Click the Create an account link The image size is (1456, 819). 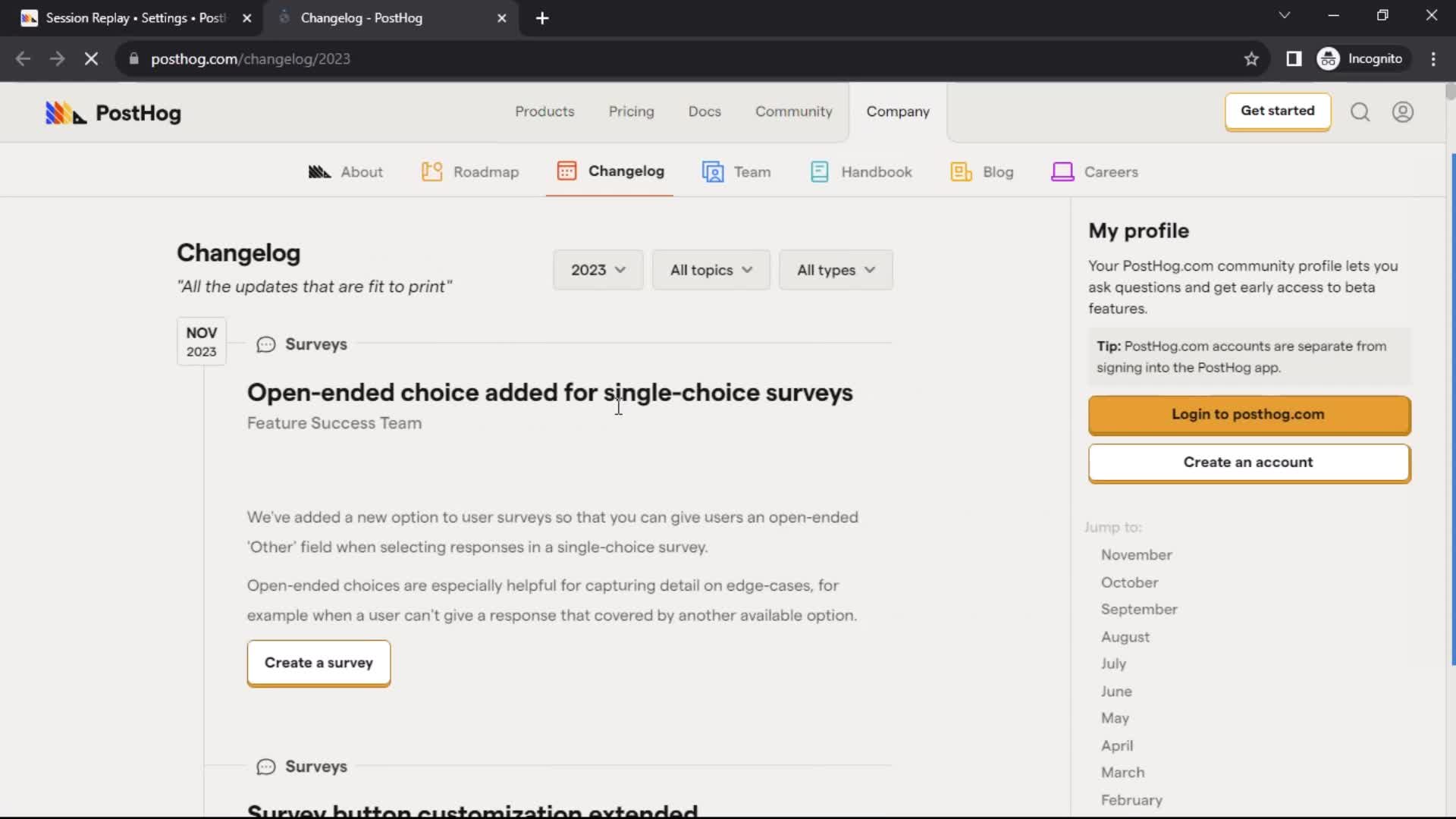(x=1248, y=462)
